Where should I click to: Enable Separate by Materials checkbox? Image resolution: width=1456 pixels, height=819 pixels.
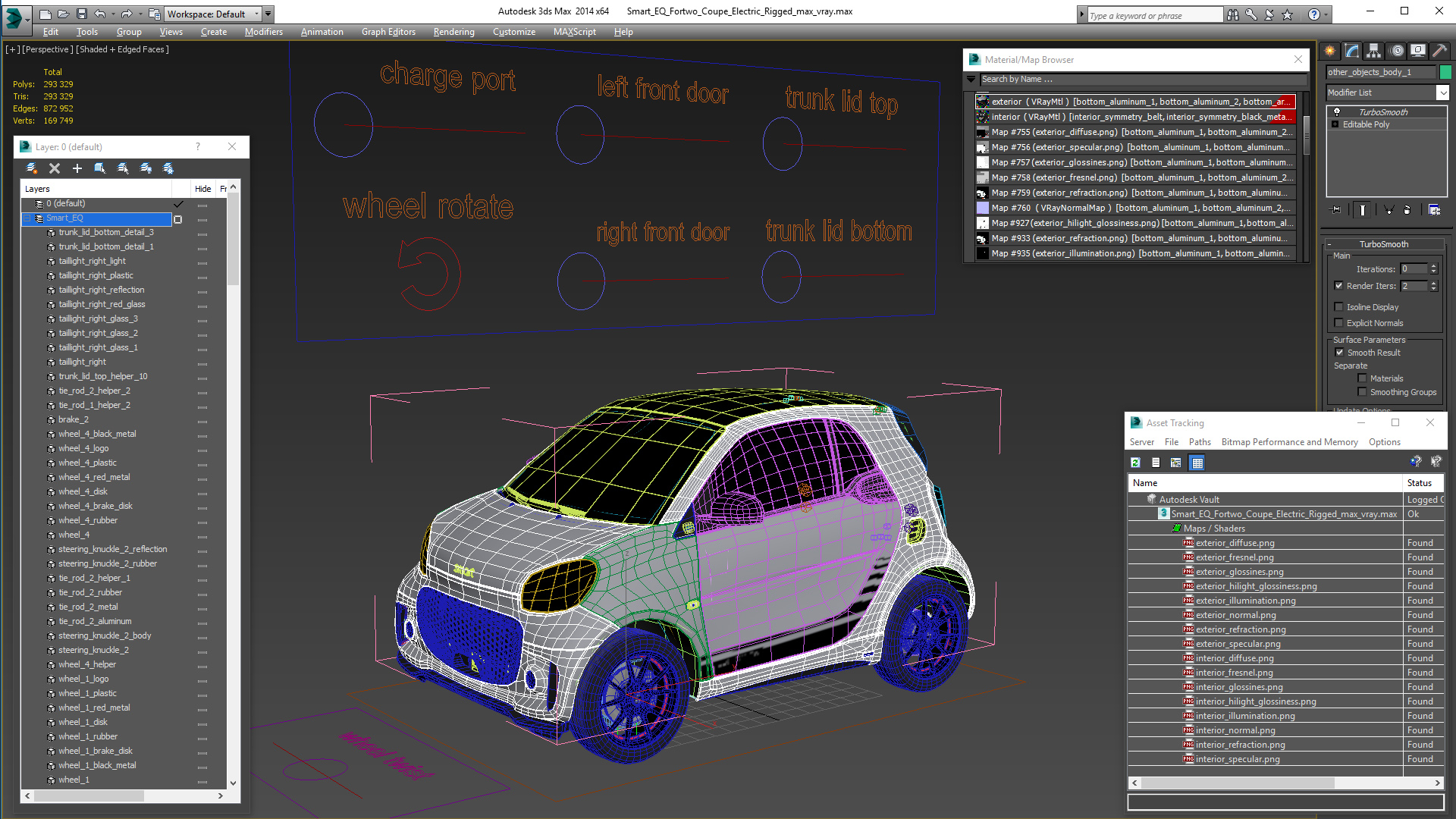[x=1362, y=378]
